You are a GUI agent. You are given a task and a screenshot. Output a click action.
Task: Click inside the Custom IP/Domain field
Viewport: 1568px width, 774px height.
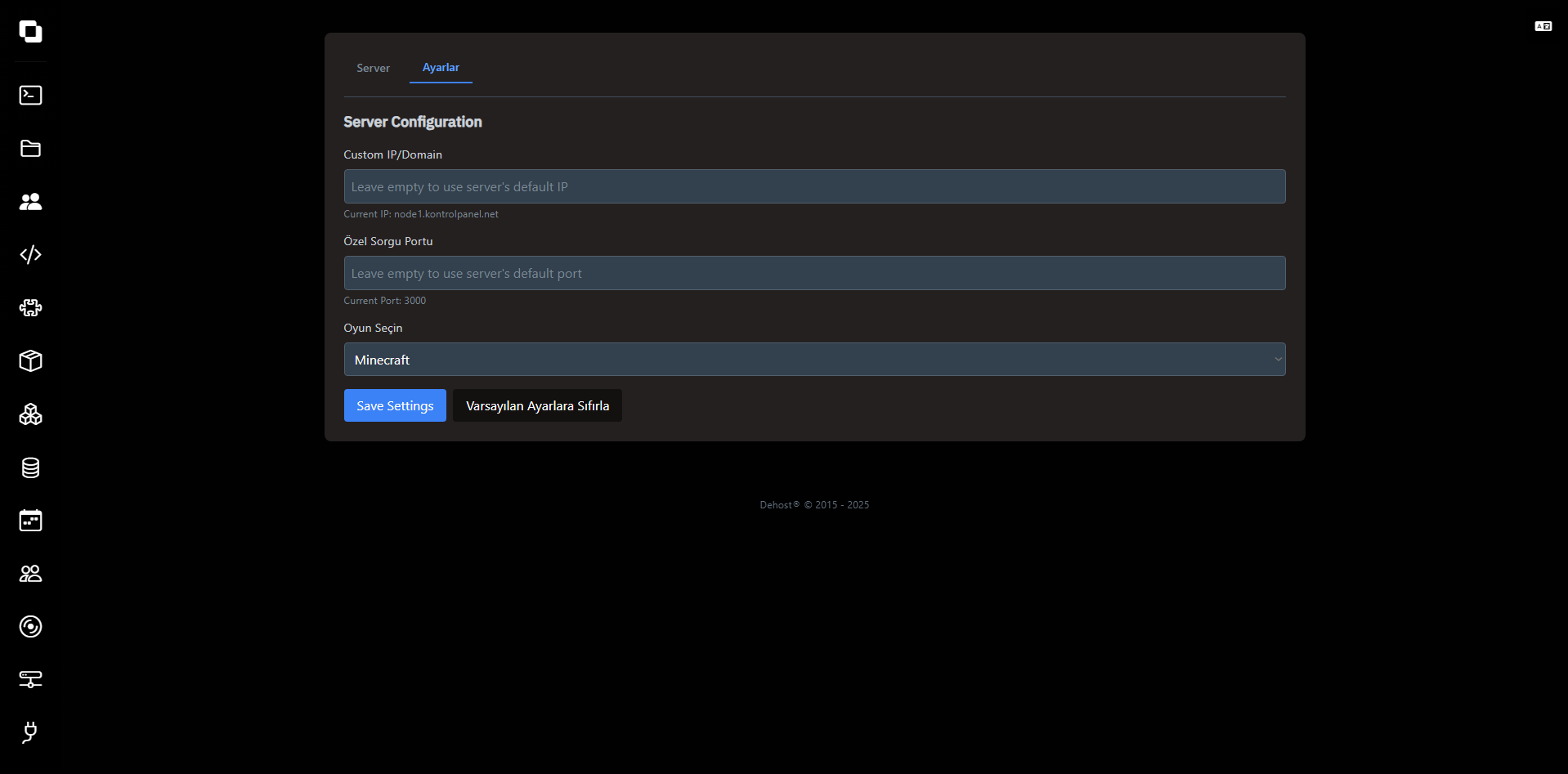[x=814, y=187]
